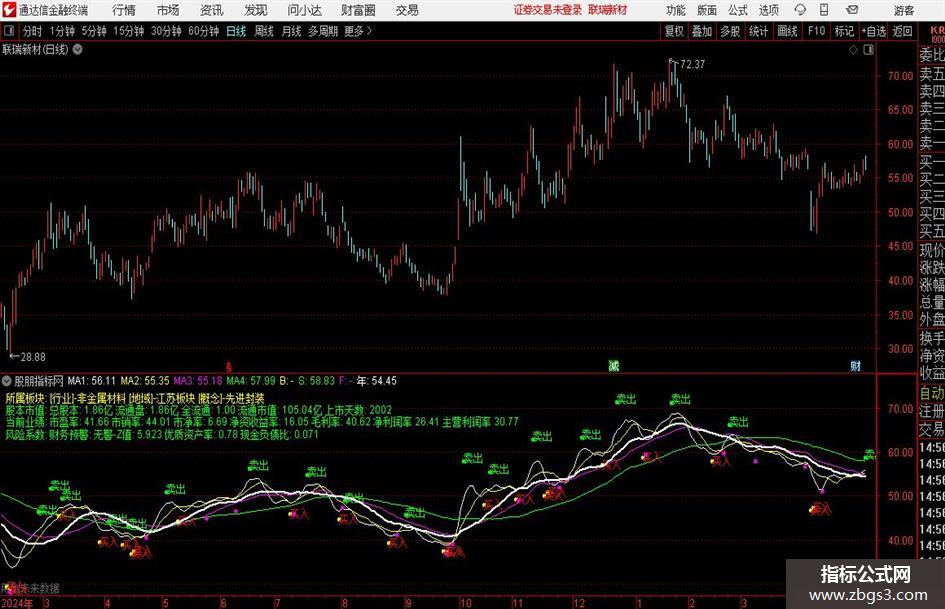Click the 2024年 year label on the time axis
This screenshot has width=945, height=609.
pos(17,603)
